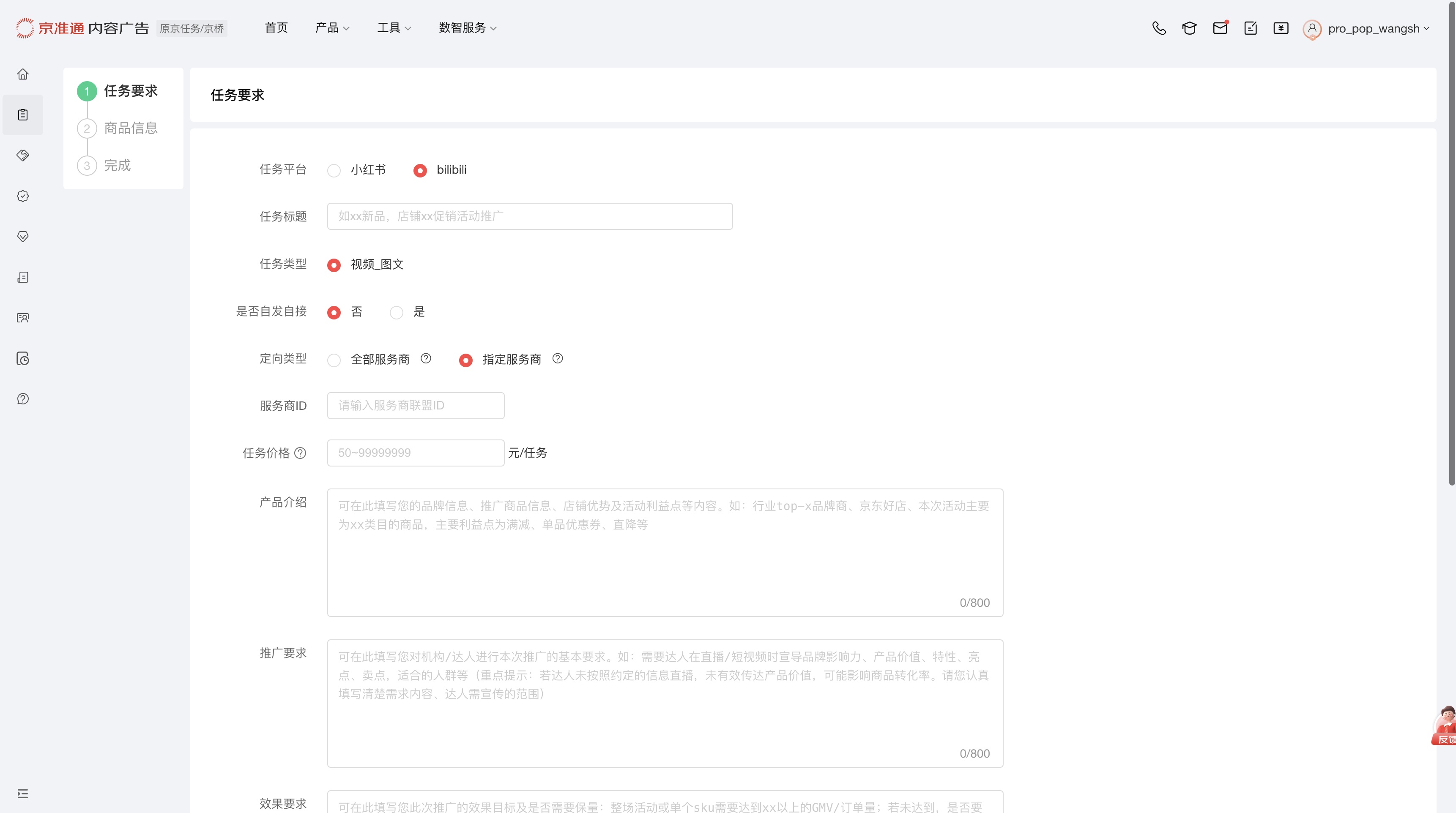Screen dimensions: 1456x813
Task: Select 小红书 as task platform
Action: [x=334, y=171]
